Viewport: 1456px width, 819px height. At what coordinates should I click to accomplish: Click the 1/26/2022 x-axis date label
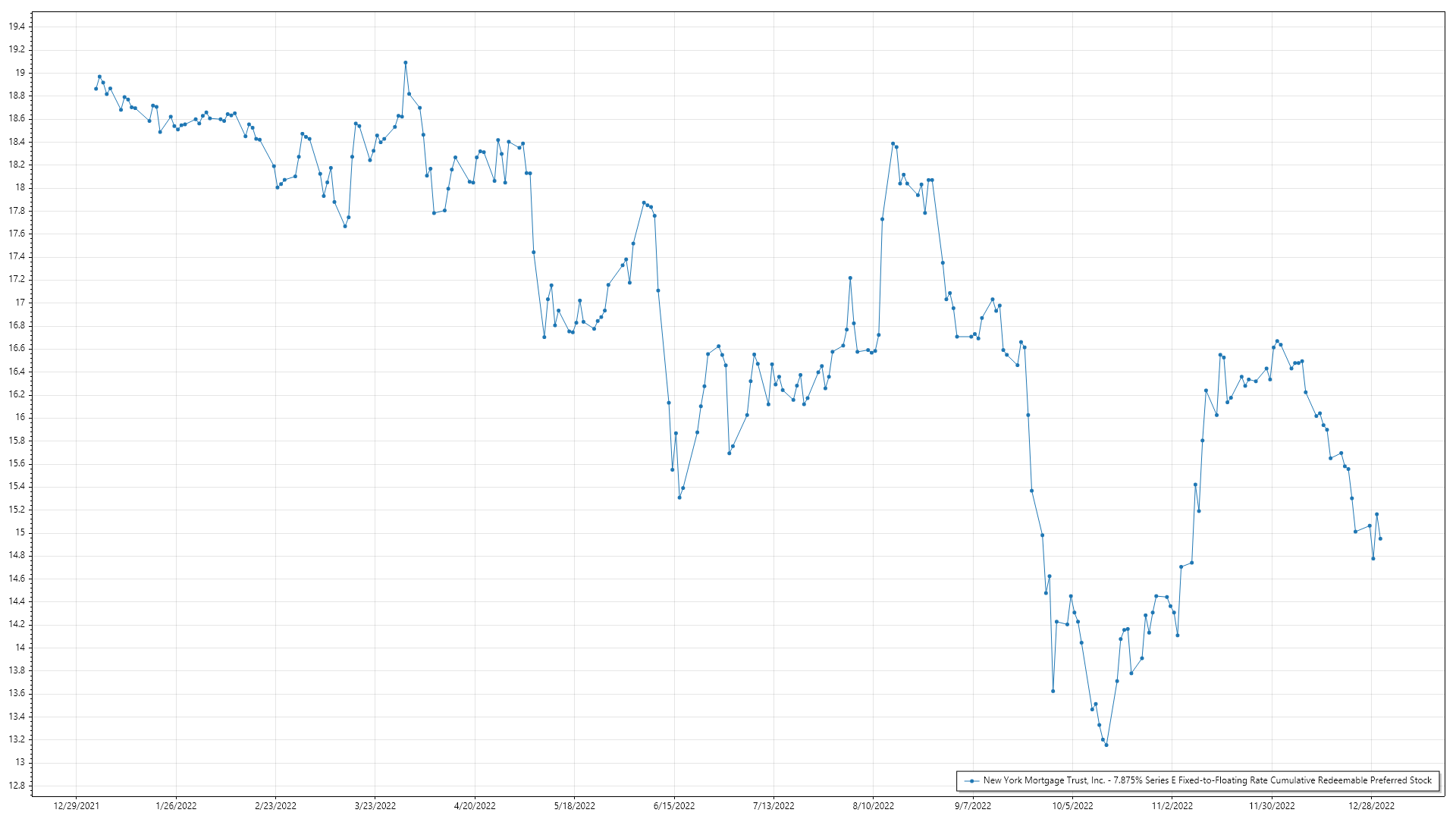coord(176,805)
